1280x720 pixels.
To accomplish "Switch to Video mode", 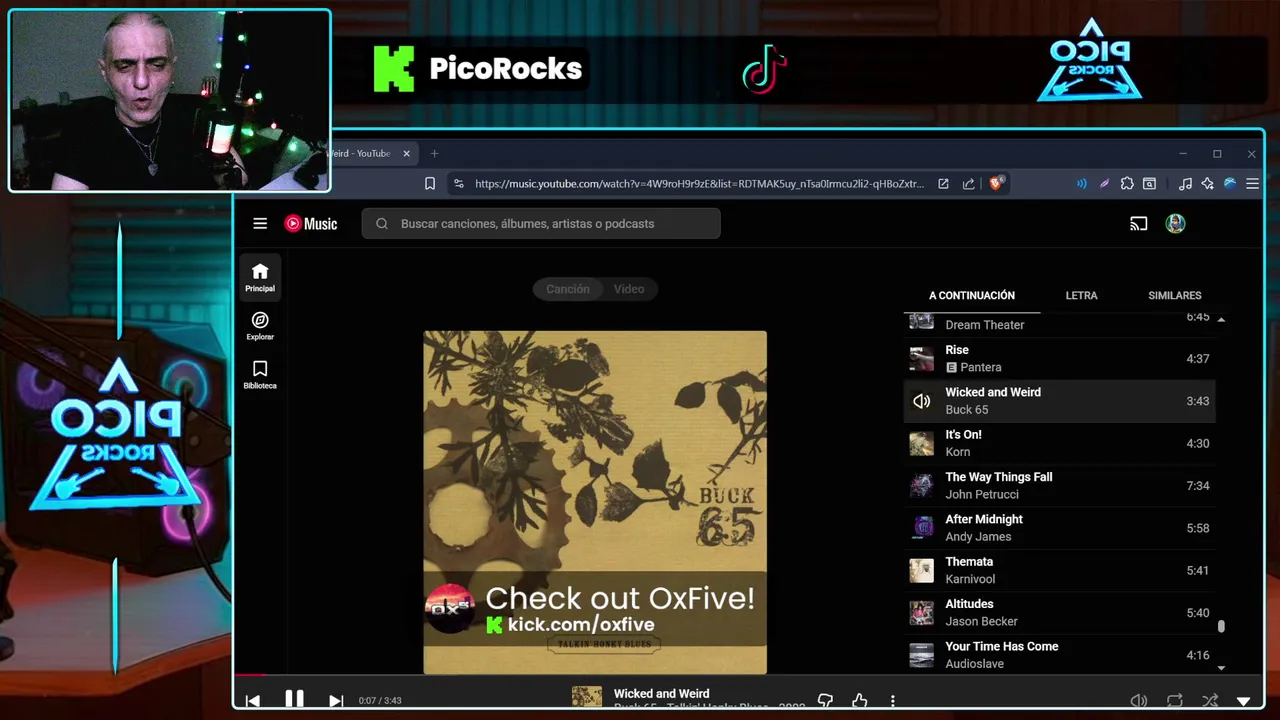I will pyautogui.click(x=629, y=289).
